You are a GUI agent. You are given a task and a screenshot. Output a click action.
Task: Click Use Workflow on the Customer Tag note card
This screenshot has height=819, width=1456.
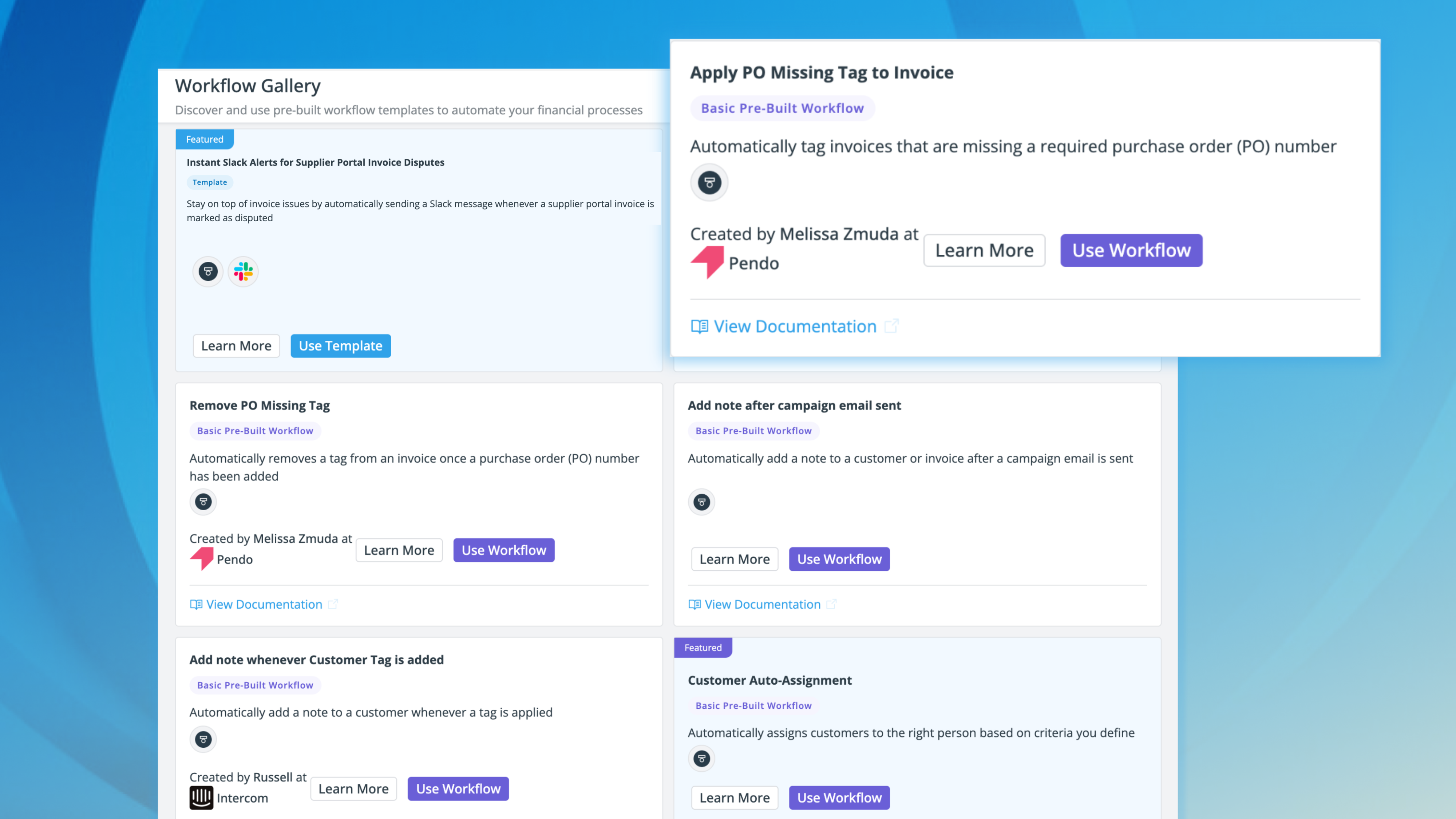tap(458, 788)
